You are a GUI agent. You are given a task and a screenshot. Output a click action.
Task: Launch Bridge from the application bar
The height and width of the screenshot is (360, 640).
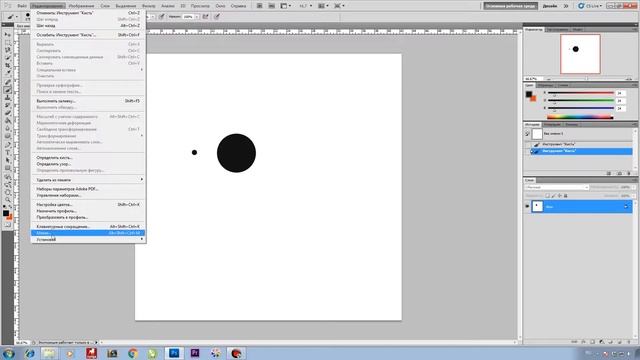pyautogui.click(x=260, y=6)
